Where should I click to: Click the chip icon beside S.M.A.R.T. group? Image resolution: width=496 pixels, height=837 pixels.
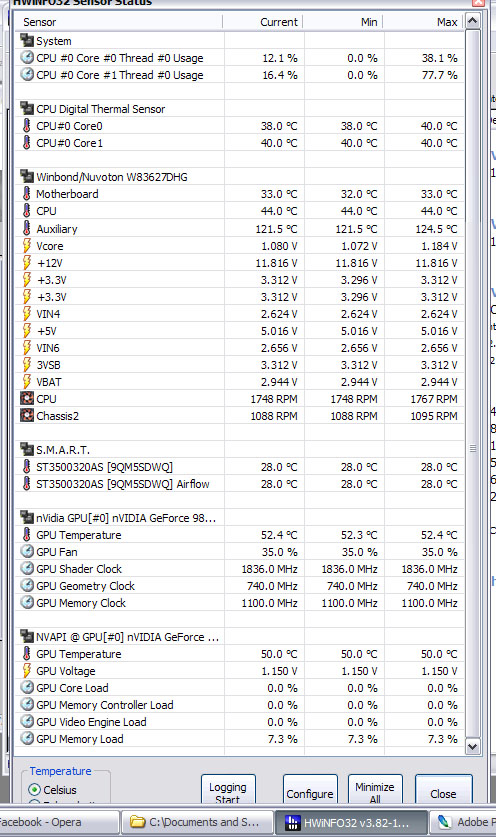point(27,449)
